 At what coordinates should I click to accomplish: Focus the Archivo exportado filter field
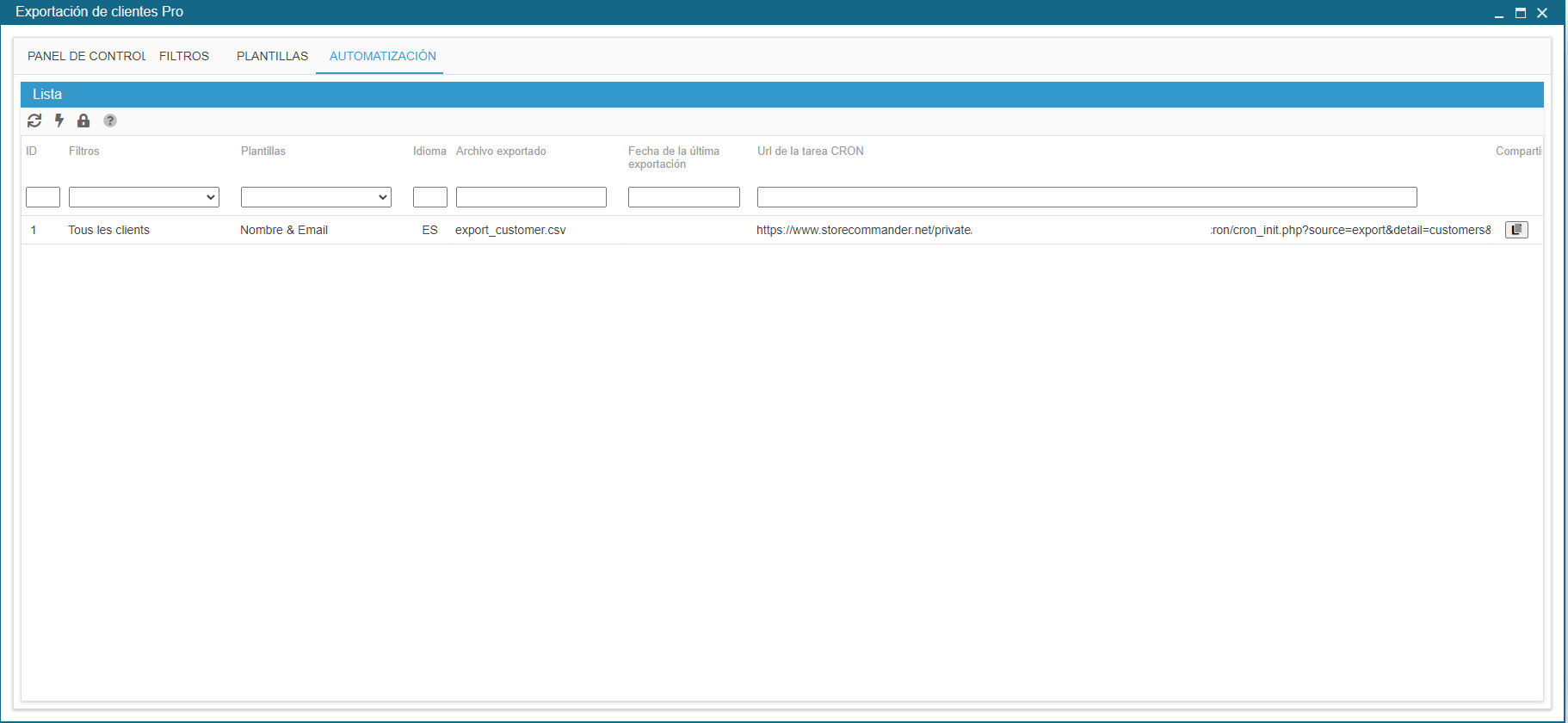pos(531,197)
